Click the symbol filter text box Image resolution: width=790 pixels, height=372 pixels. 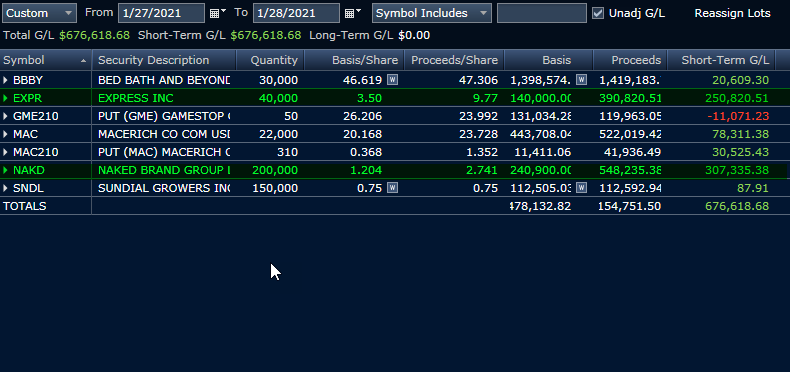[x=542, y=13]
